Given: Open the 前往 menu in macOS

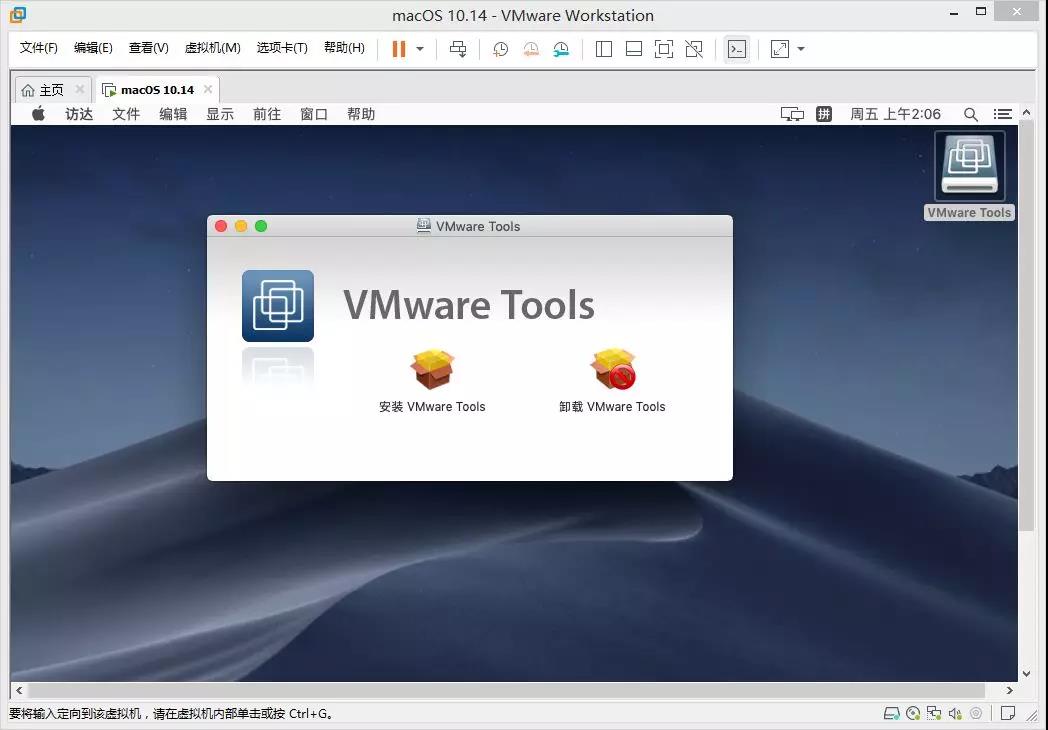Looking at the screenshot, I should pyautogui.click(x=267, y=114).
